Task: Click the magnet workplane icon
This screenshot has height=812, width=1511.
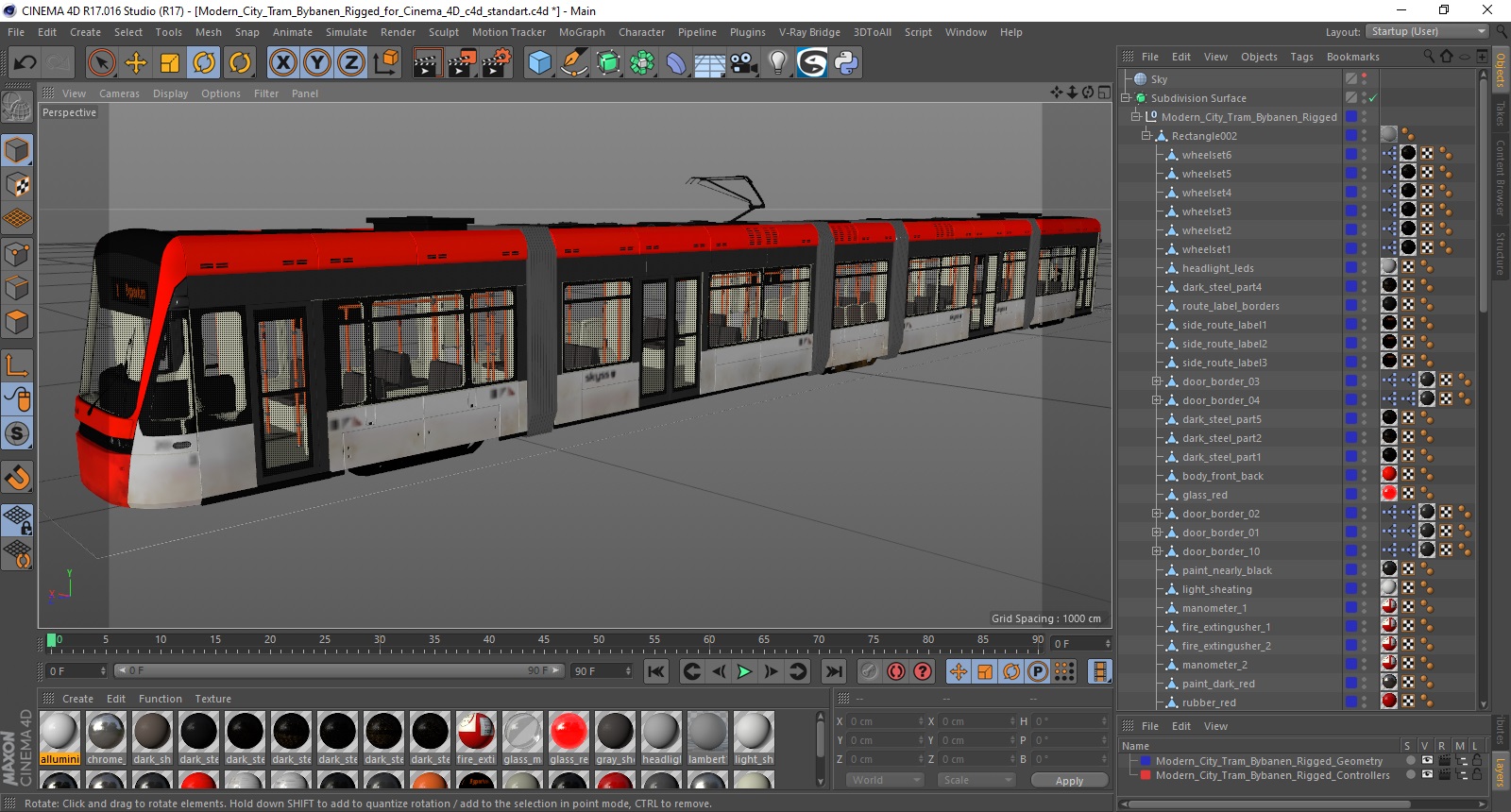Action: click(17, 478)
